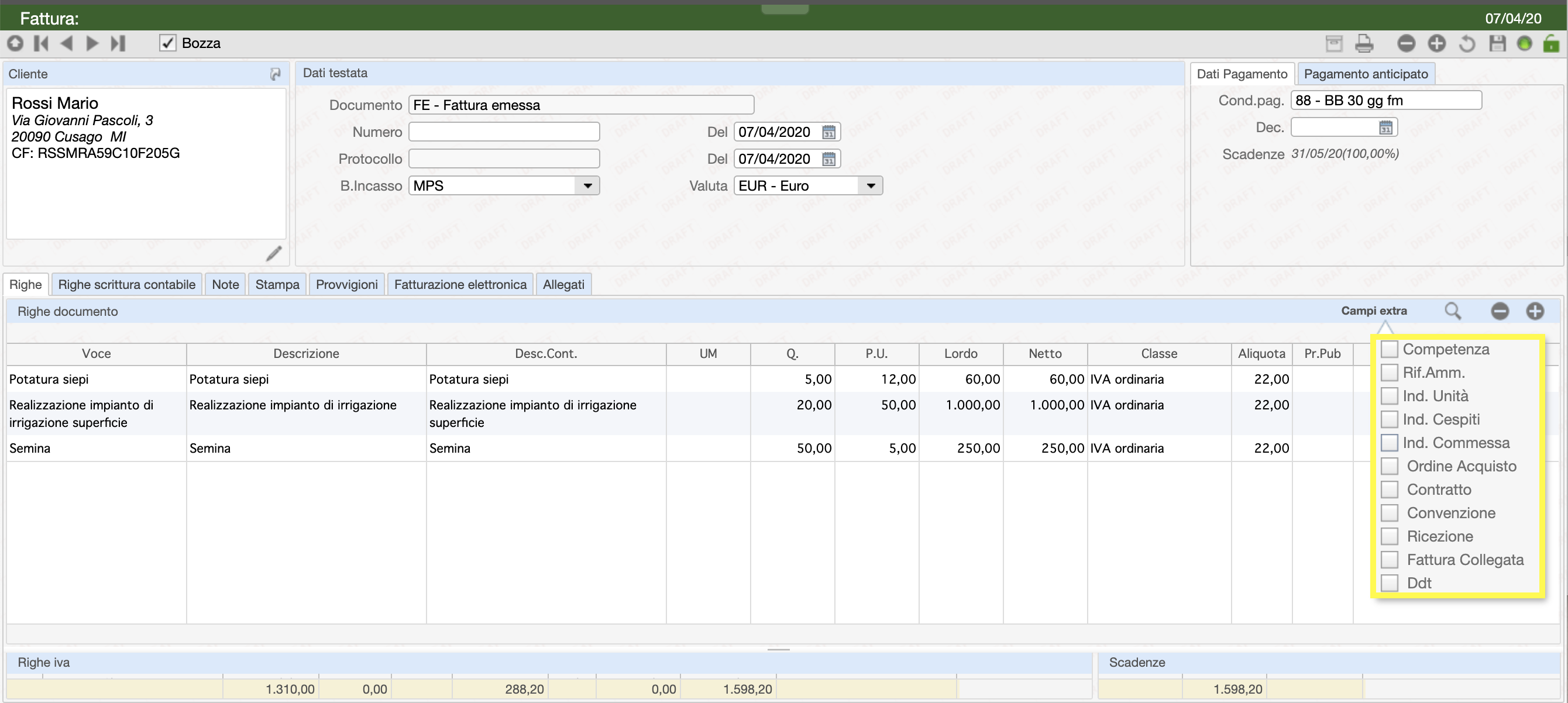Open the B.Incasso MPS dropdown

[x=587, y=185]
